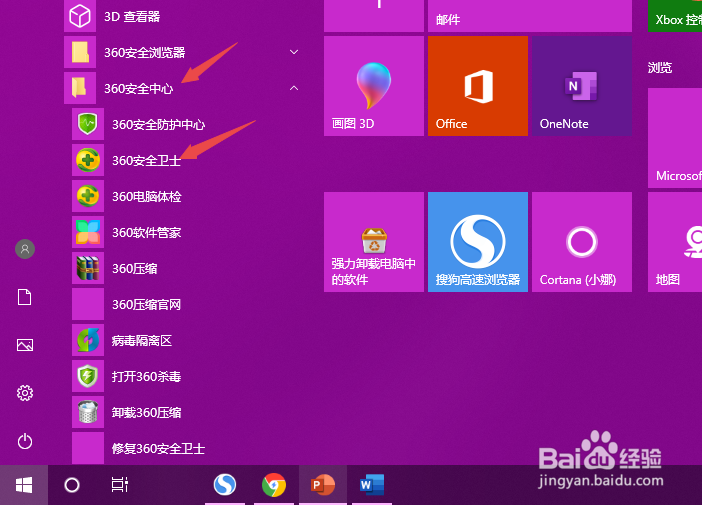Open Documents from Start sidebar
Image resolution: width=702 pixels, height=505 pixels.
pyautogui.click(x=25, y=297)
